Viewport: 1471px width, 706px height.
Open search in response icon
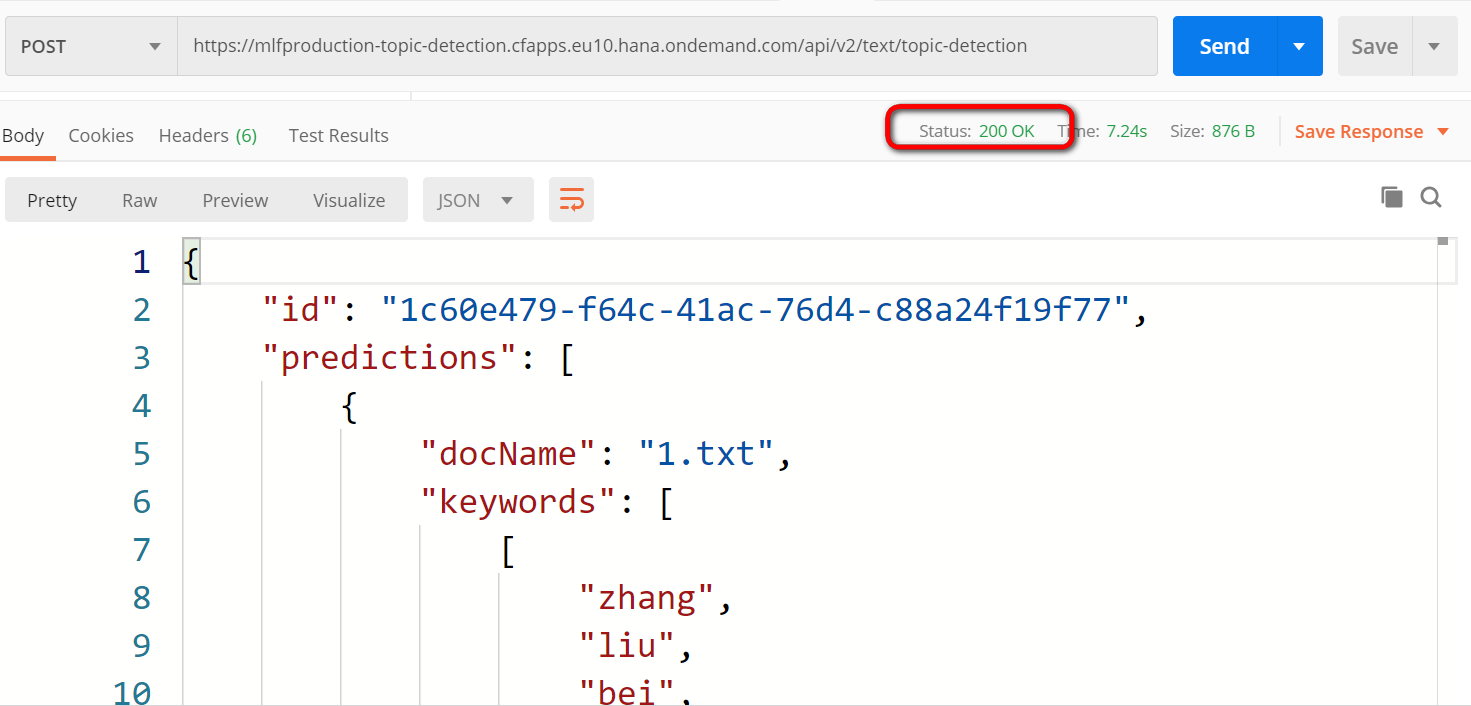click(1431, 197)
